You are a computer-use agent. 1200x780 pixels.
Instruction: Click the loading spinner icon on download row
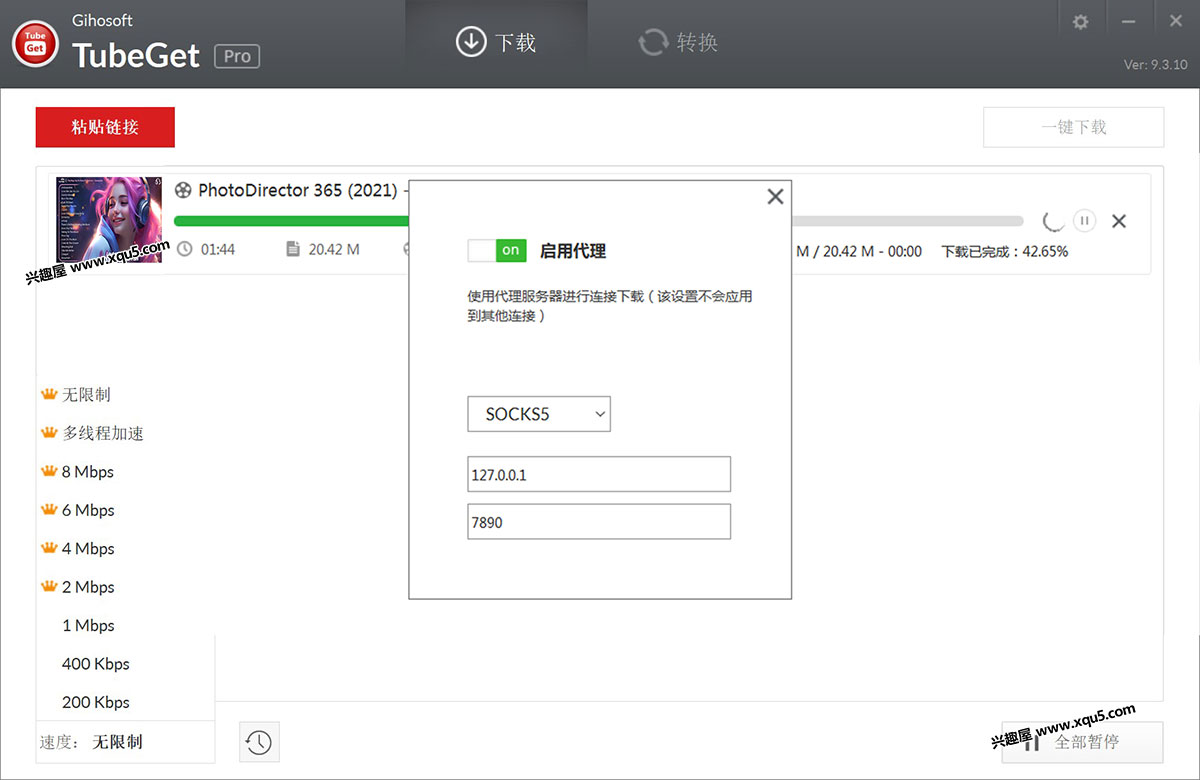pyautogui.click(x=1053, y=221)
